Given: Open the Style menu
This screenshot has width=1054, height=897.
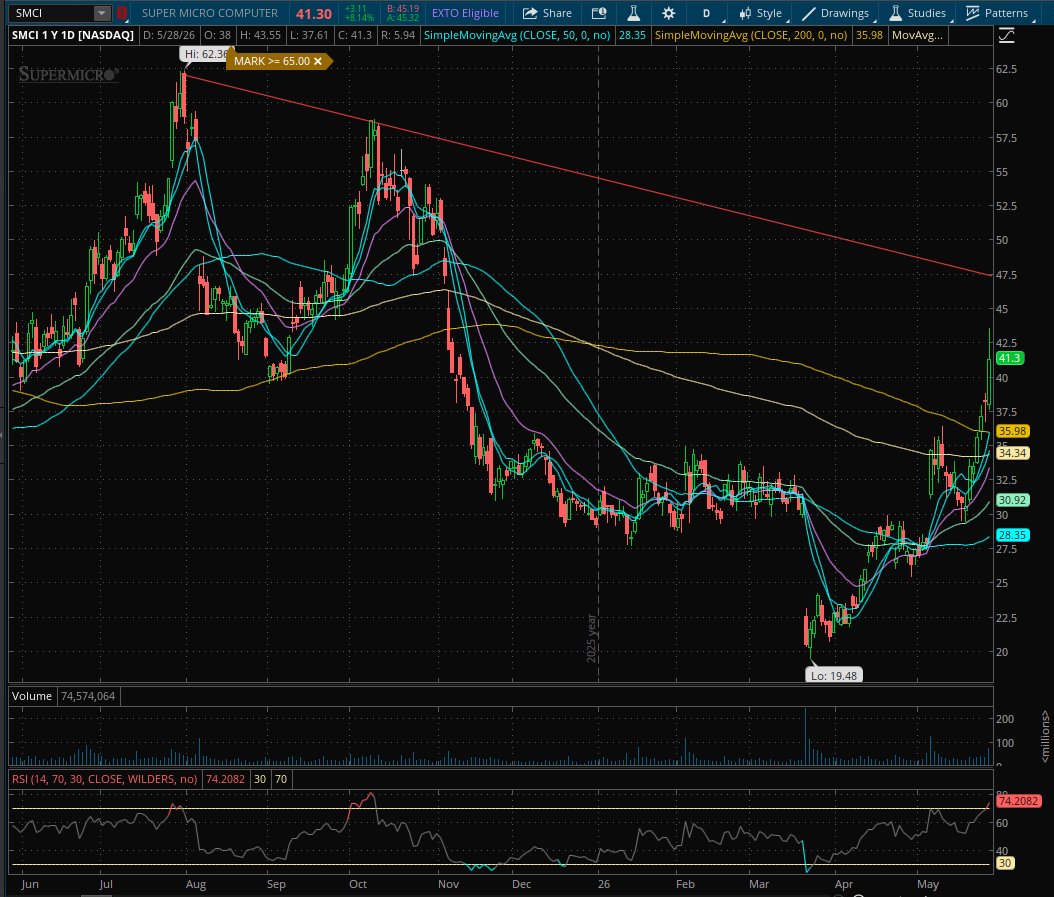Looking at the screenshot, I should [x=761, y=13].
